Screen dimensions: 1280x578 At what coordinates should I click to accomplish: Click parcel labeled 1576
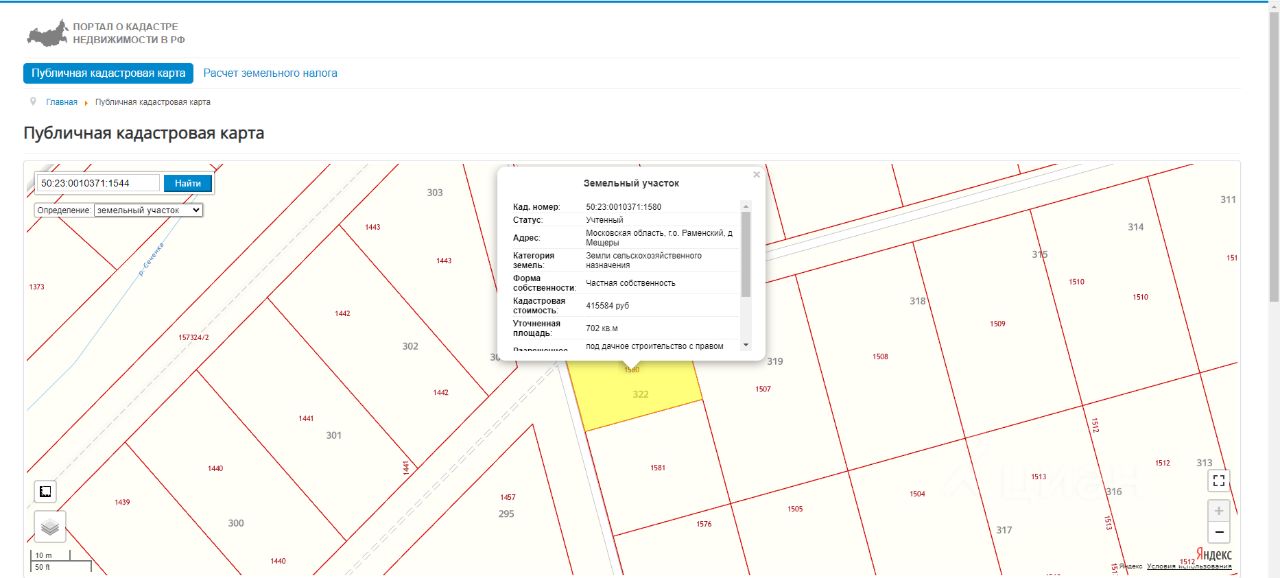pyautogui.click(x=704, y=524)
